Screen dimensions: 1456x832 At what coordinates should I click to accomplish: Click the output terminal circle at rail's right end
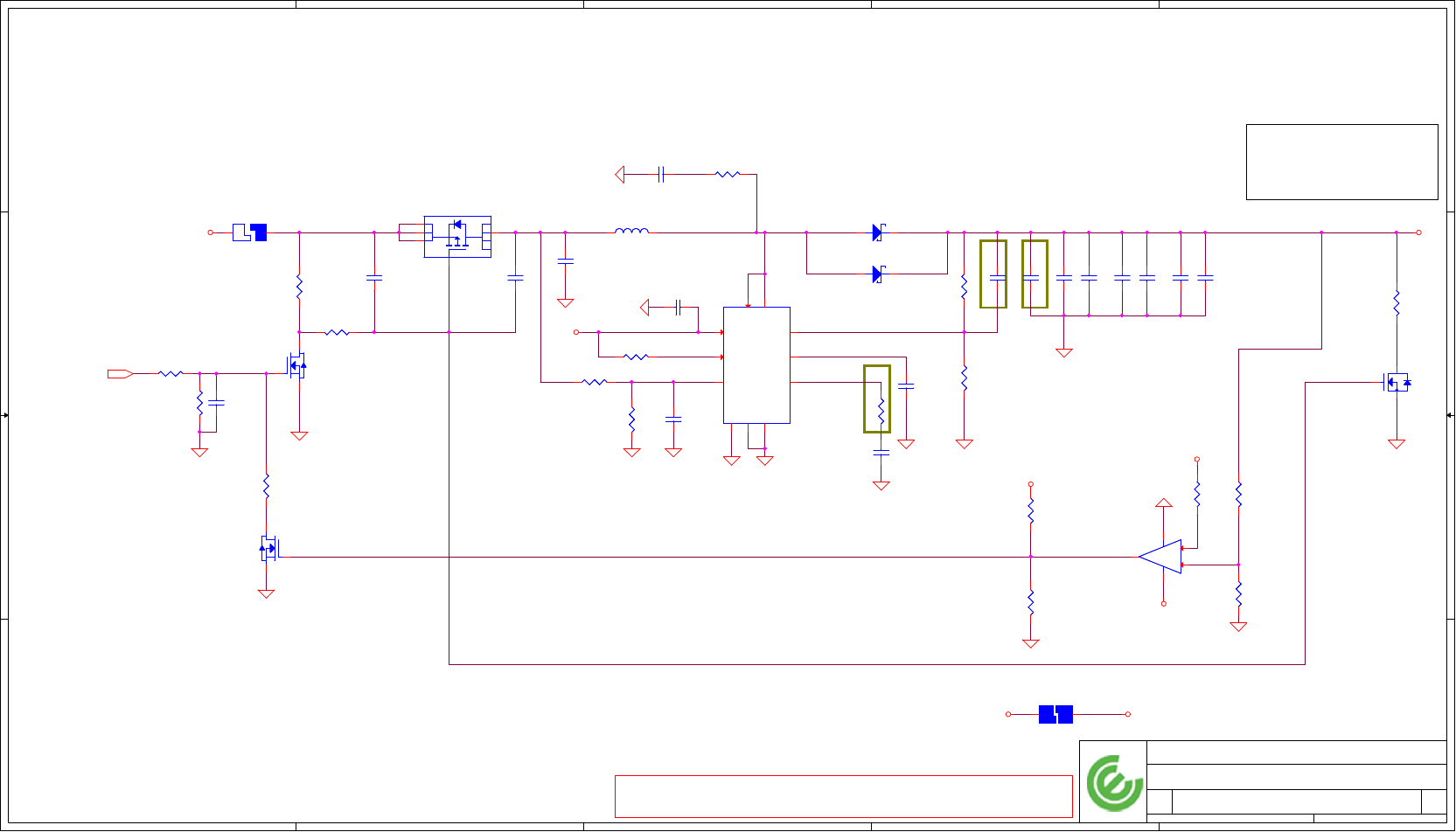[1418, 232]
